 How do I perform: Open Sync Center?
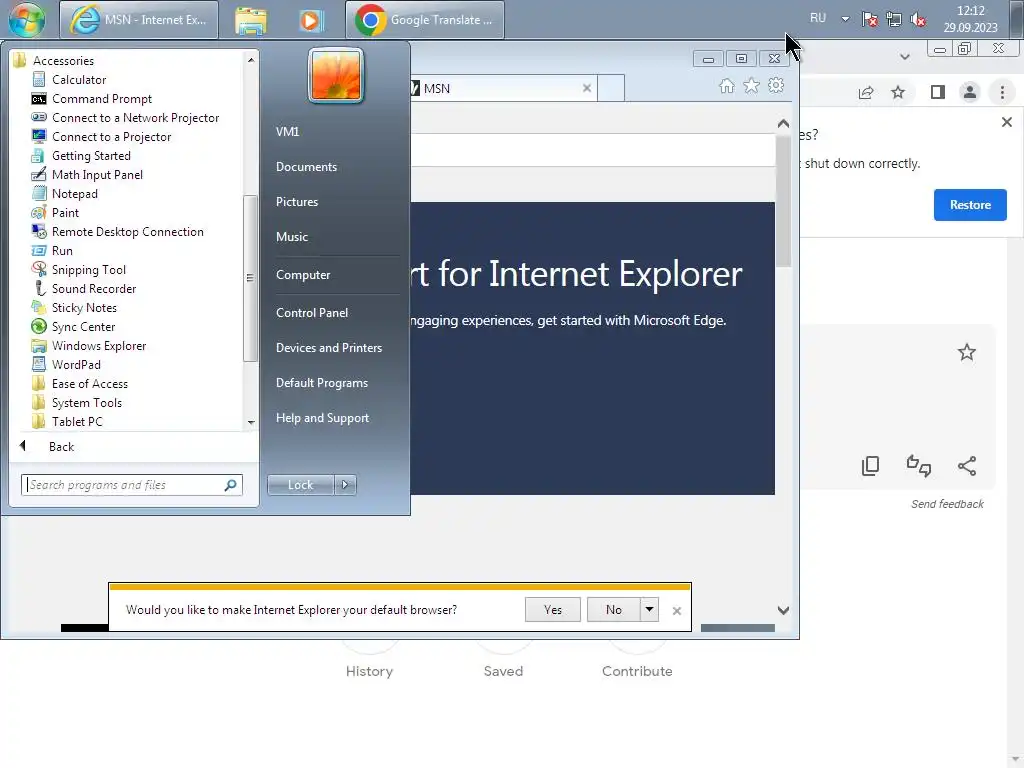[x=83, y=327]
